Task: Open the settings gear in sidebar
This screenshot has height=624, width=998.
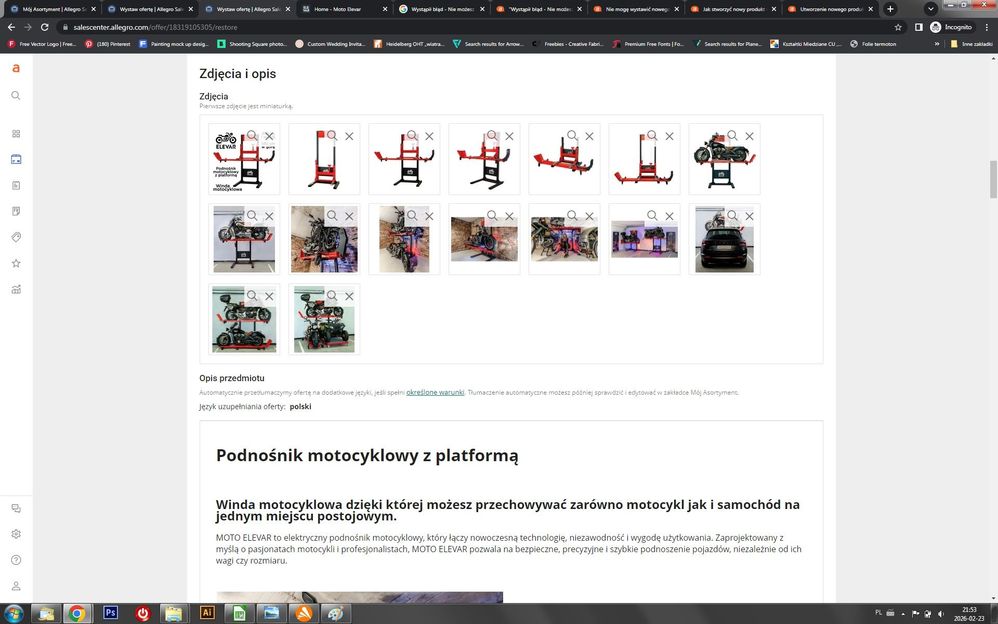Action: click(x=15, y=534)
